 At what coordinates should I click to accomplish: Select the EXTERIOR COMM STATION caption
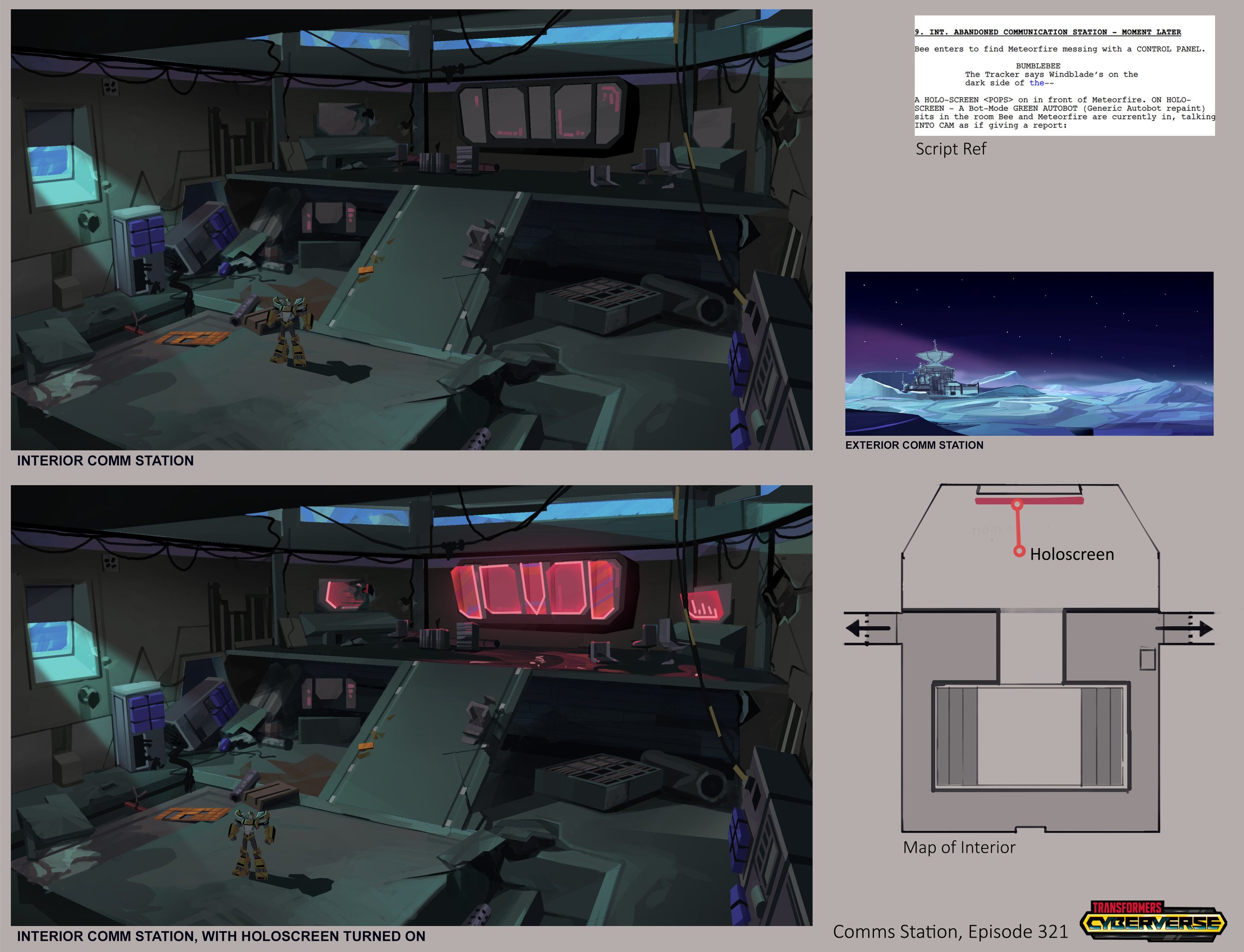(914, 445)
